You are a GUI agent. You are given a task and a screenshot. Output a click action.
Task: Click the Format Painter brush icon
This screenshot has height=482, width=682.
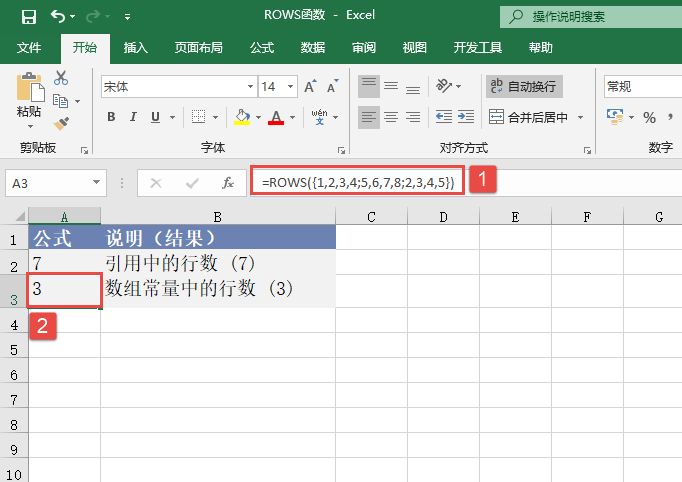click(x=61, y=123)
